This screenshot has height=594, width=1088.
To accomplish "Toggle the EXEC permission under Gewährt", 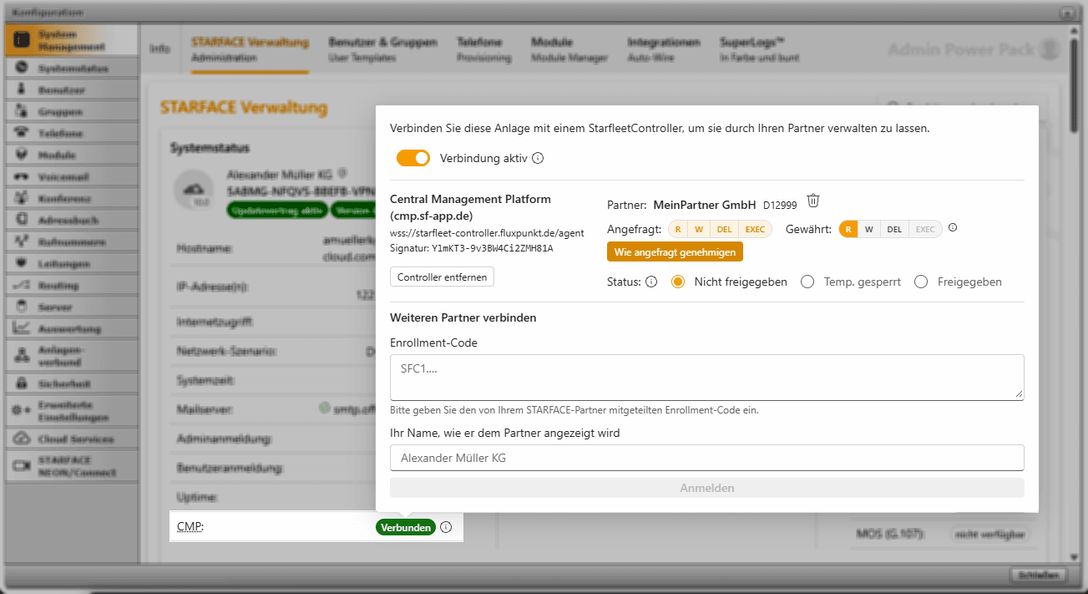I will pos(925,229).
